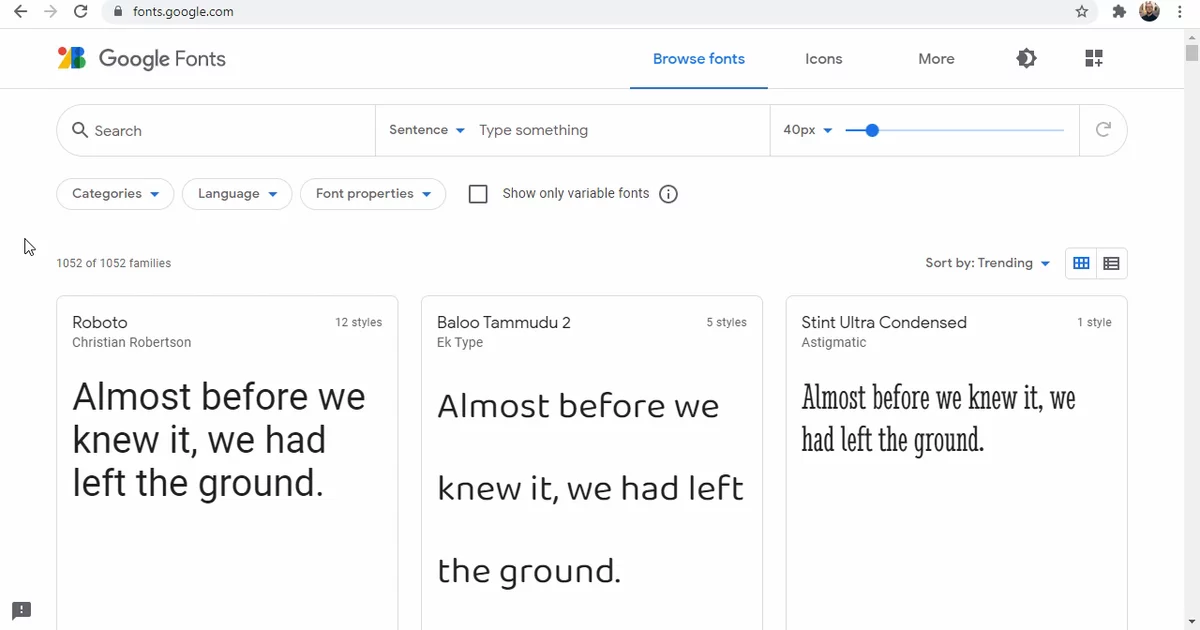This screenshot has height=630, width=1200.
Task: Click the variable fonts info icon
Action: point(669,194)
